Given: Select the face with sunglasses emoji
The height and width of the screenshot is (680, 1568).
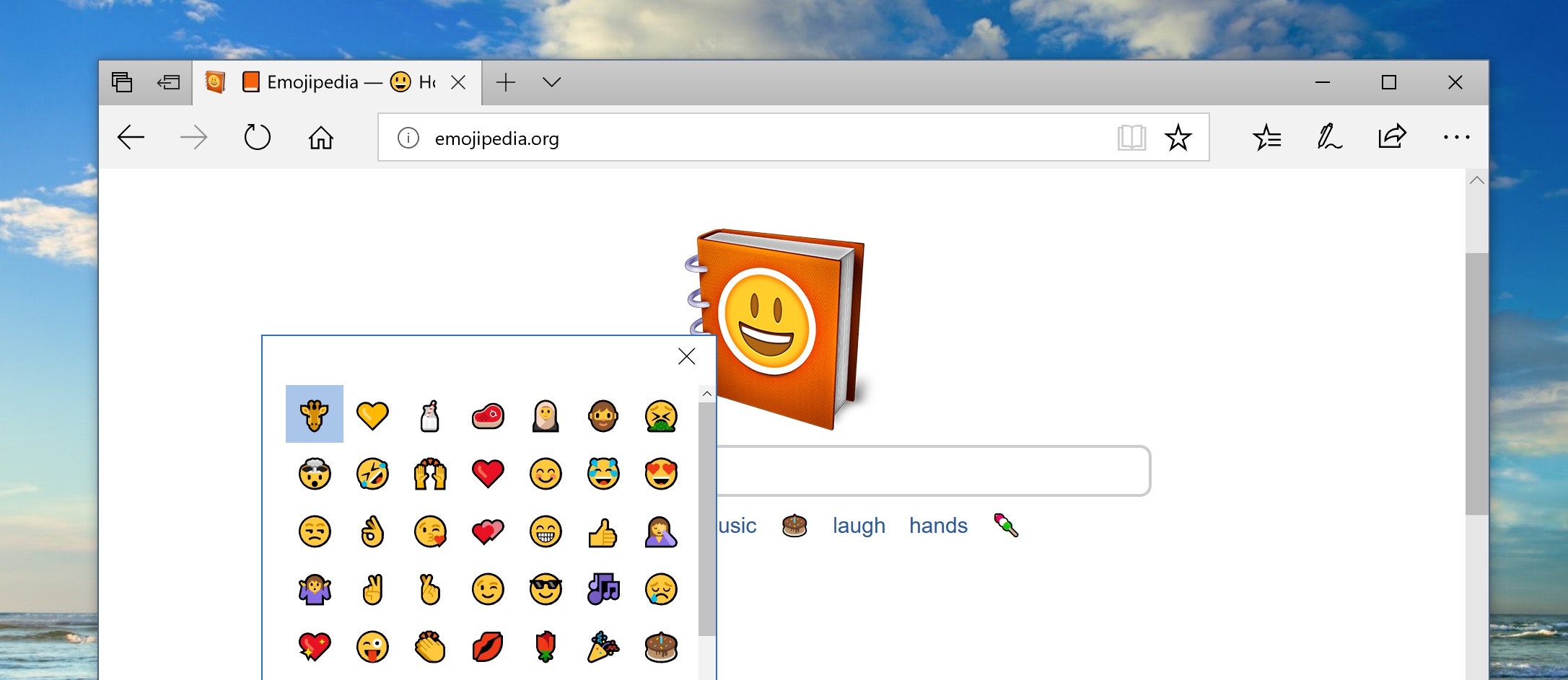Looking at the screenshot, I should 546,589.
